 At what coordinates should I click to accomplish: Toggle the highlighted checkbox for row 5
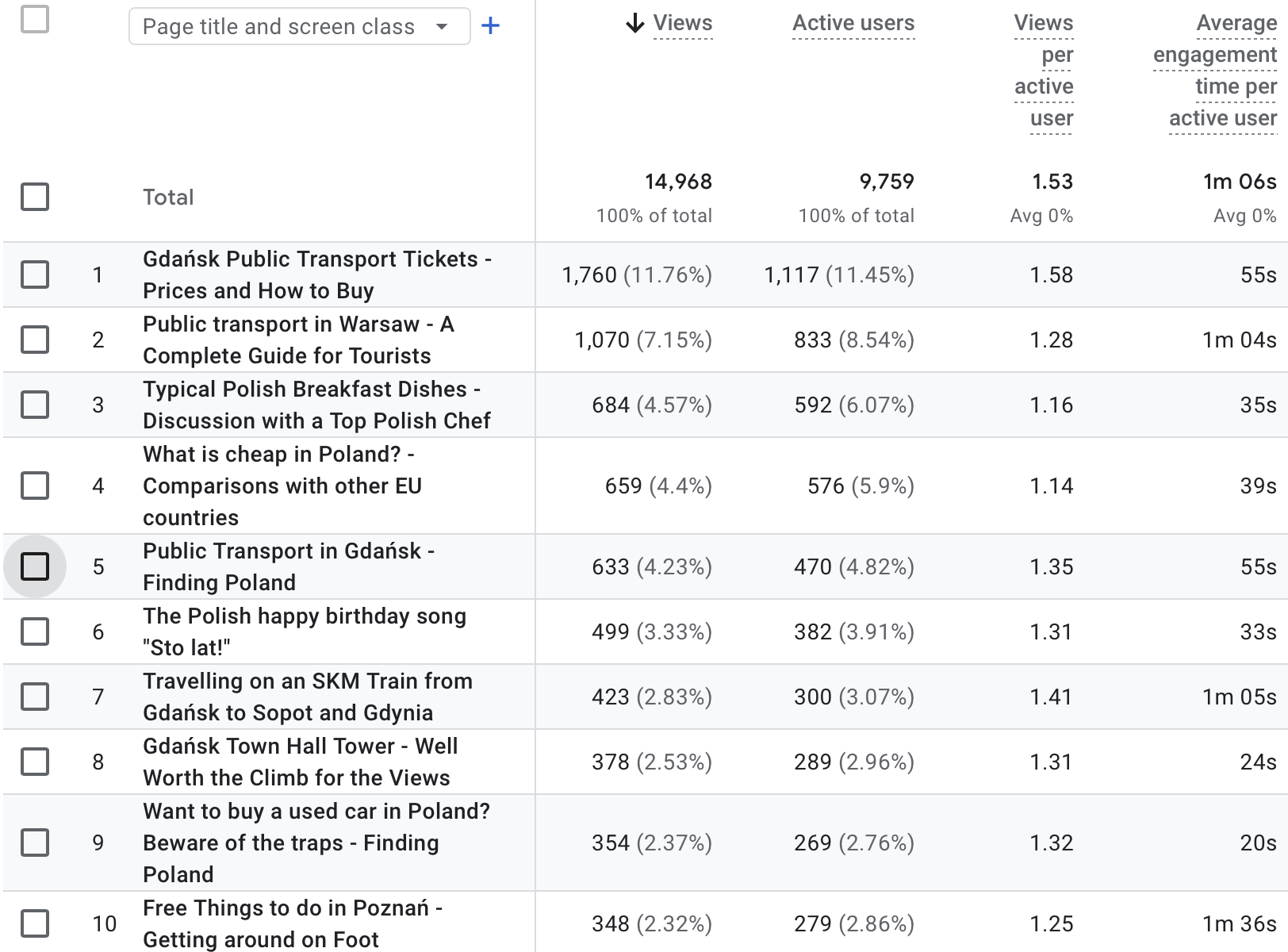pyautogui.click(x=35, y=566)
